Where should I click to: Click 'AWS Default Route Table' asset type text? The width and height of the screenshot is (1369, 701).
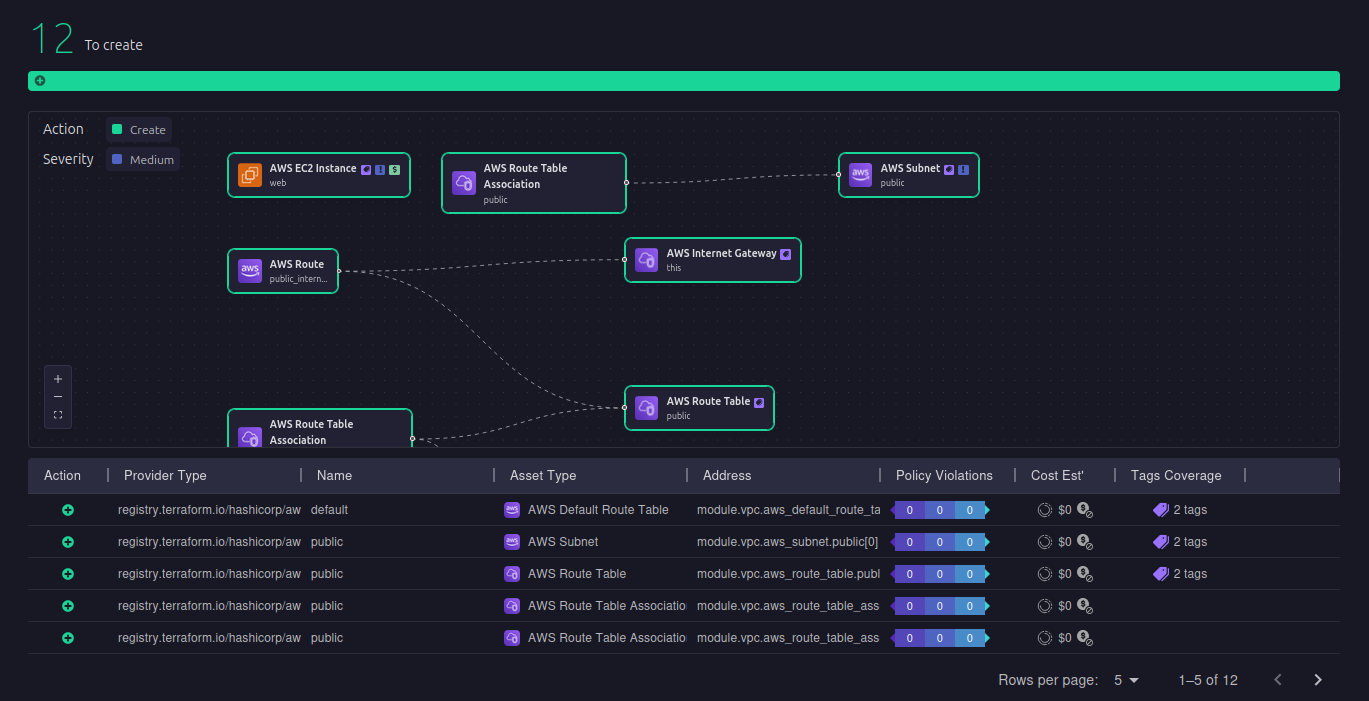598,510
